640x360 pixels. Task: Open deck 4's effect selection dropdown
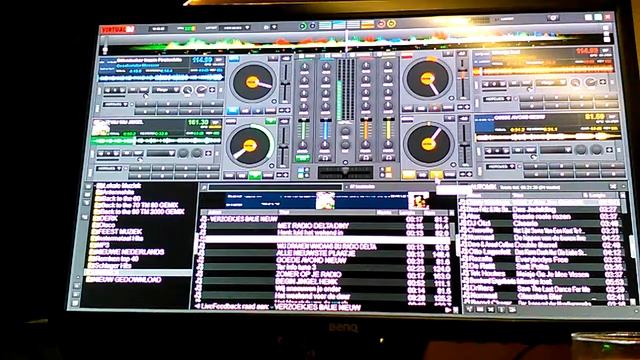[555, 150]
